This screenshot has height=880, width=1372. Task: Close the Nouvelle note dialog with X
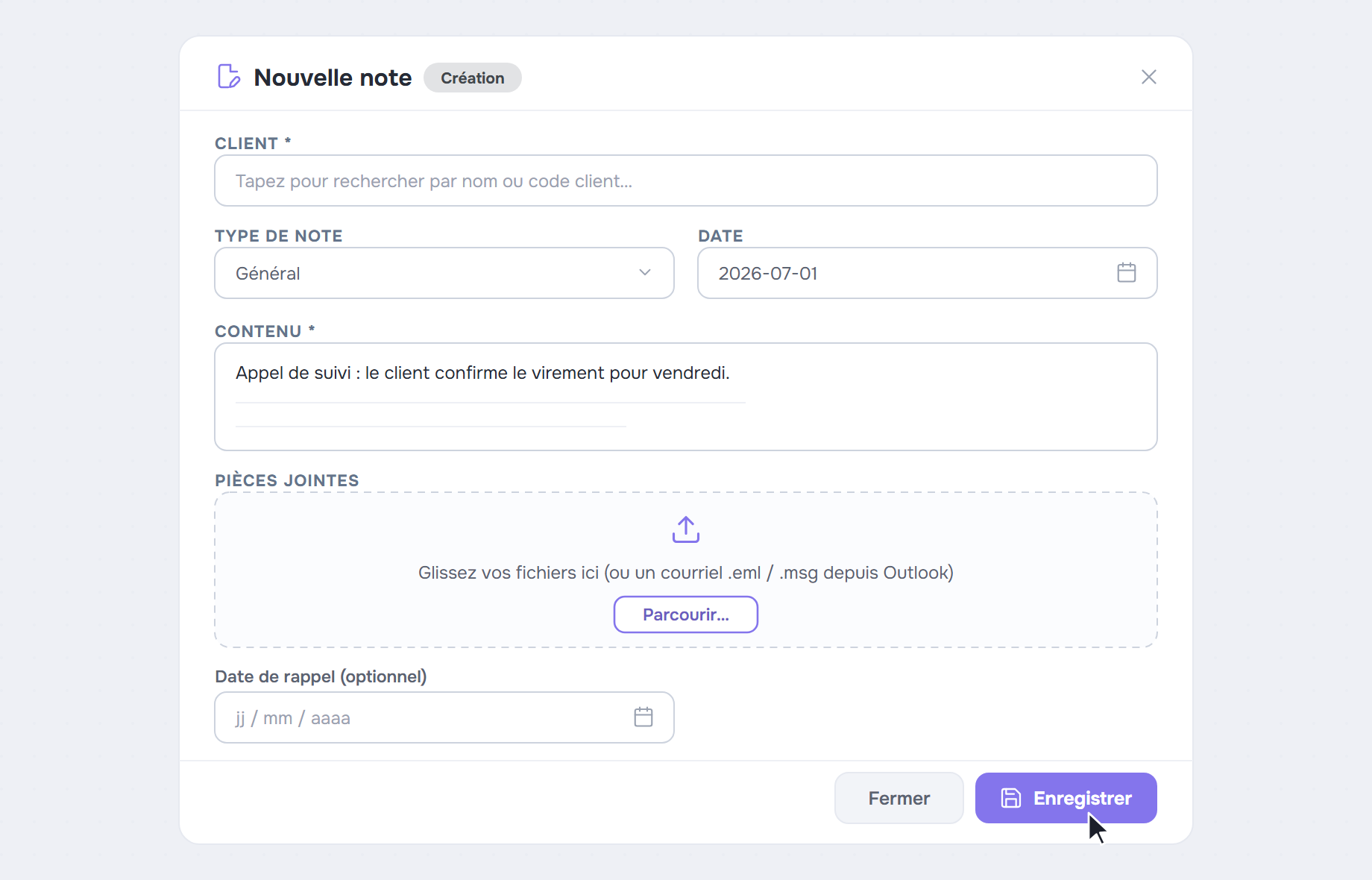(x=1148, y=77)
